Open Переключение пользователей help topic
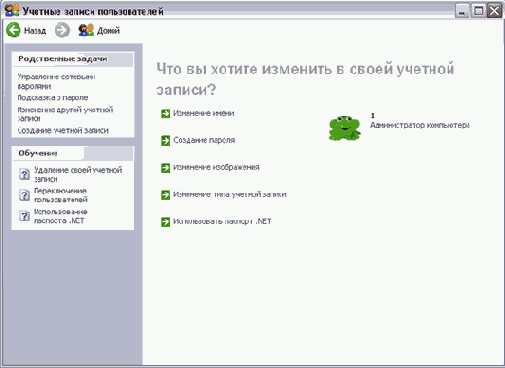Screen dimensions: 505x368 coord(61,195)
